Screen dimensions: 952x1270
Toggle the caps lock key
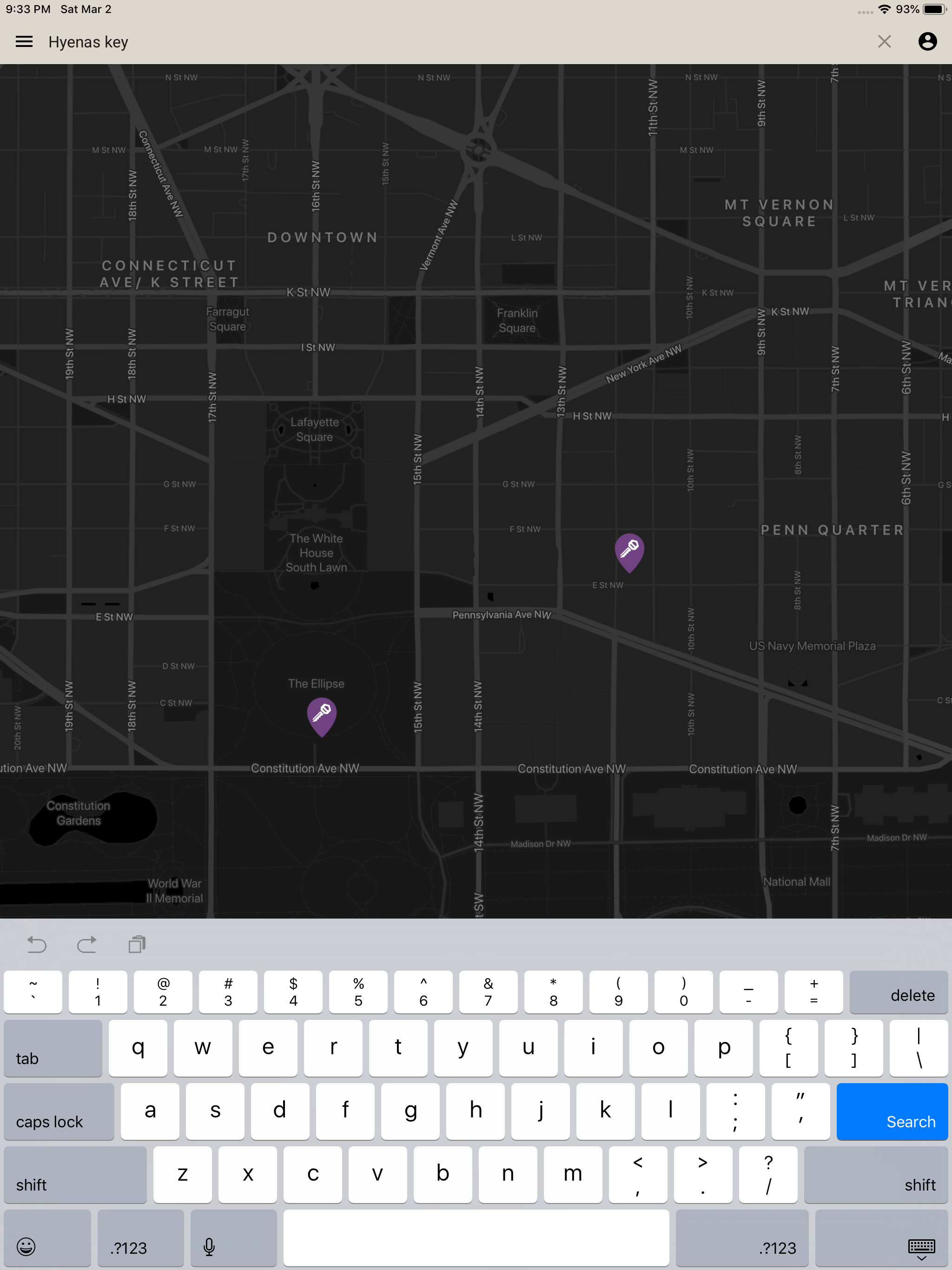pos(59,1111)
